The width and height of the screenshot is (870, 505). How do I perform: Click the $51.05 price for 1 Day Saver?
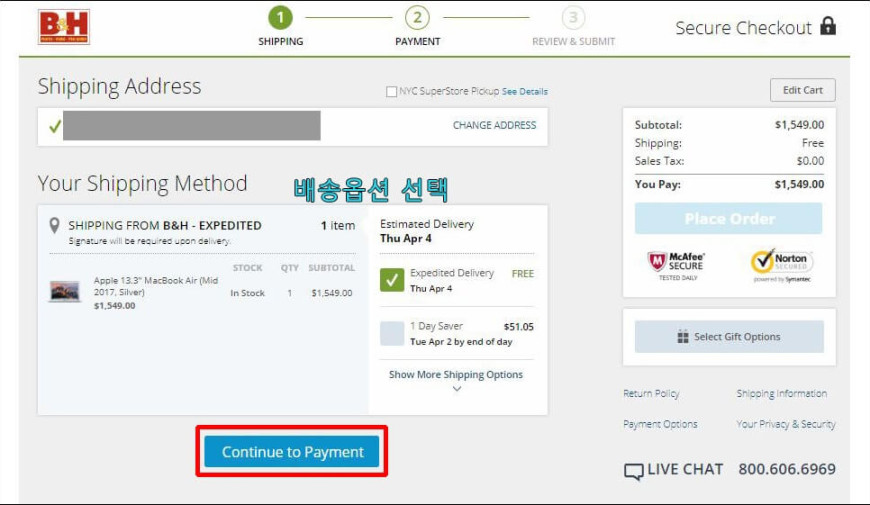coord(518,327)
